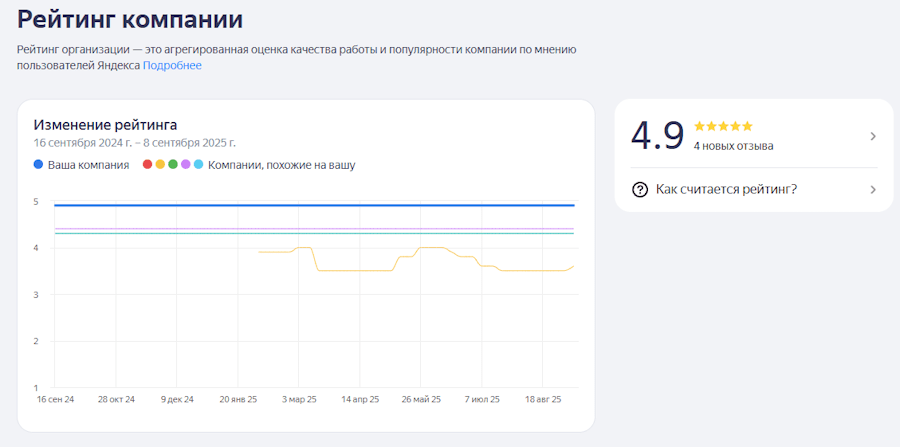Viewport: 900px width, 447px height.
Task: Click the 26 май 25 axis label
Action: 421,399
